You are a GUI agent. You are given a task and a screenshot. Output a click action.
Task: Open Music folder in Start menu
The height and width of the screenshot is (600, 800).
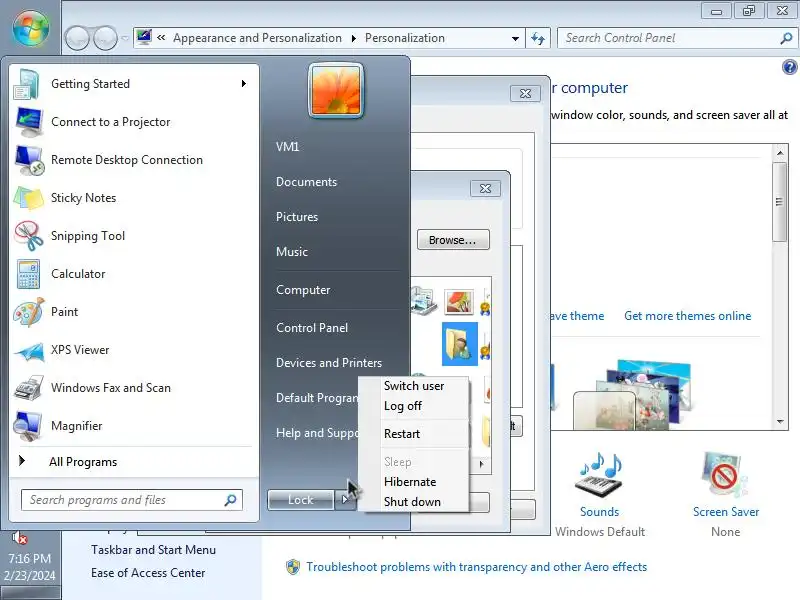coord(292,252)
